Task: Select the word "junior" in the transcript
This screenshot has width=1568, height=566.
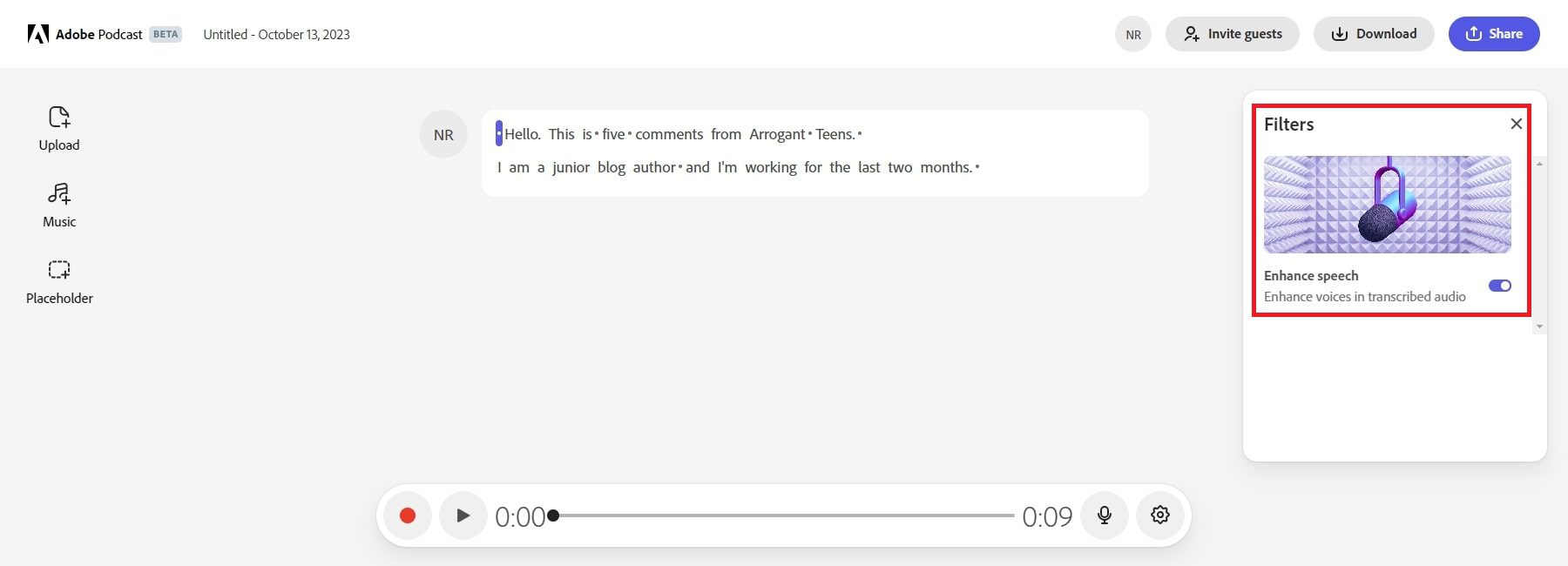Action: pyautogui.click(x=571, y=167)
